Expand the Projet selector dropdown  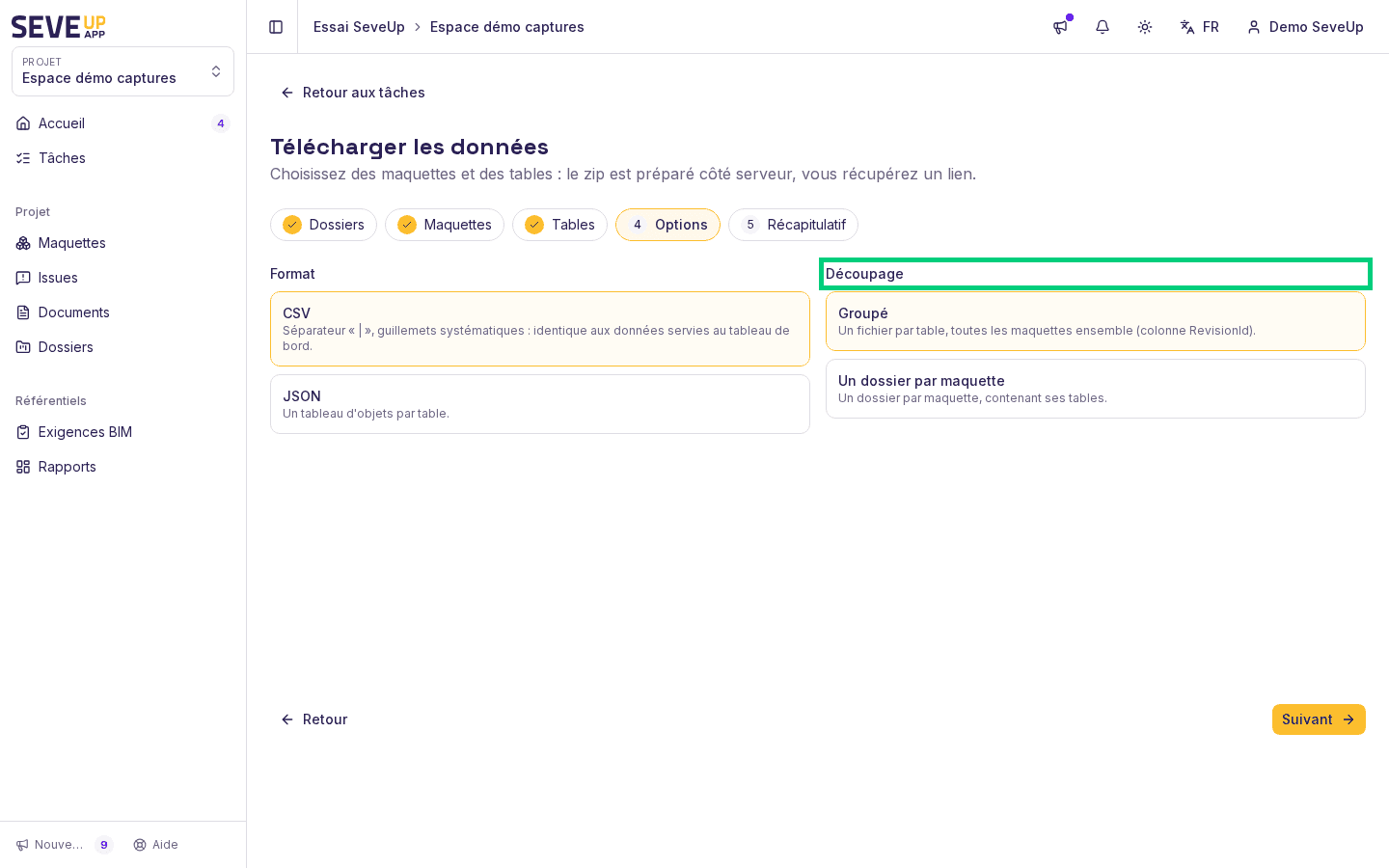click(123, 71)
